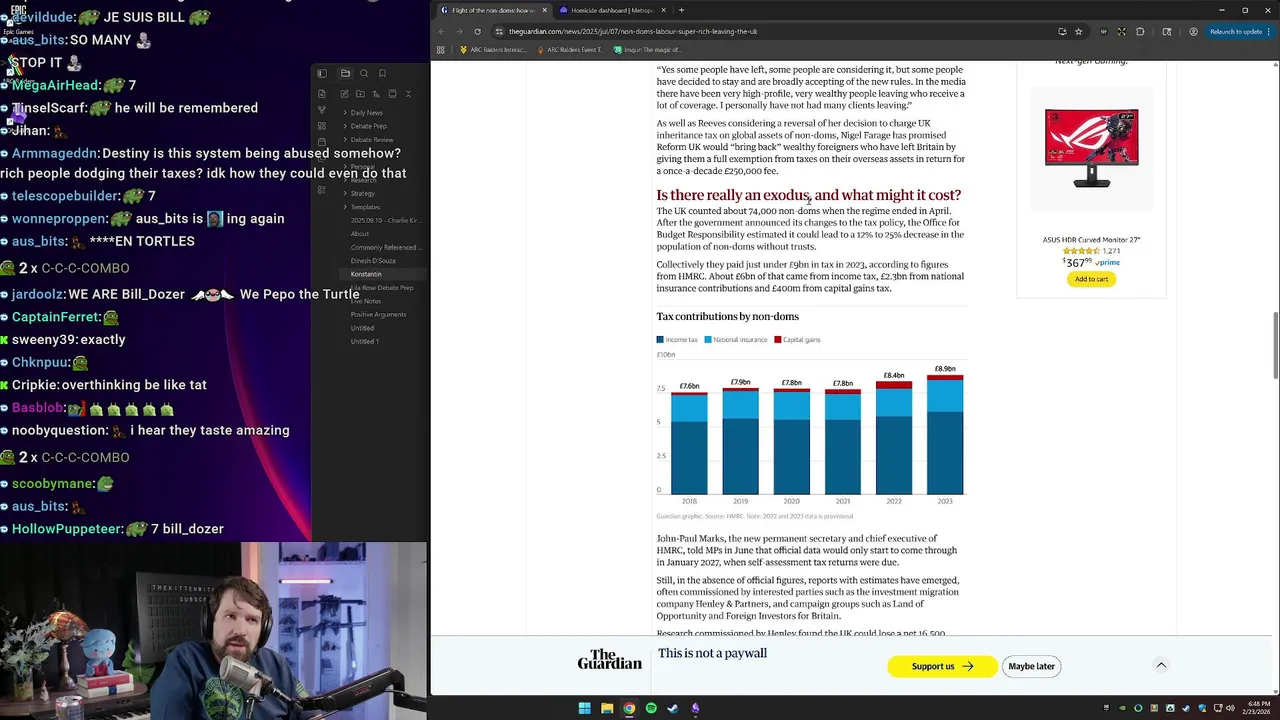The image size is (1280, 720).
Task: Expand the Strategy folder
Action: [360, 193]
